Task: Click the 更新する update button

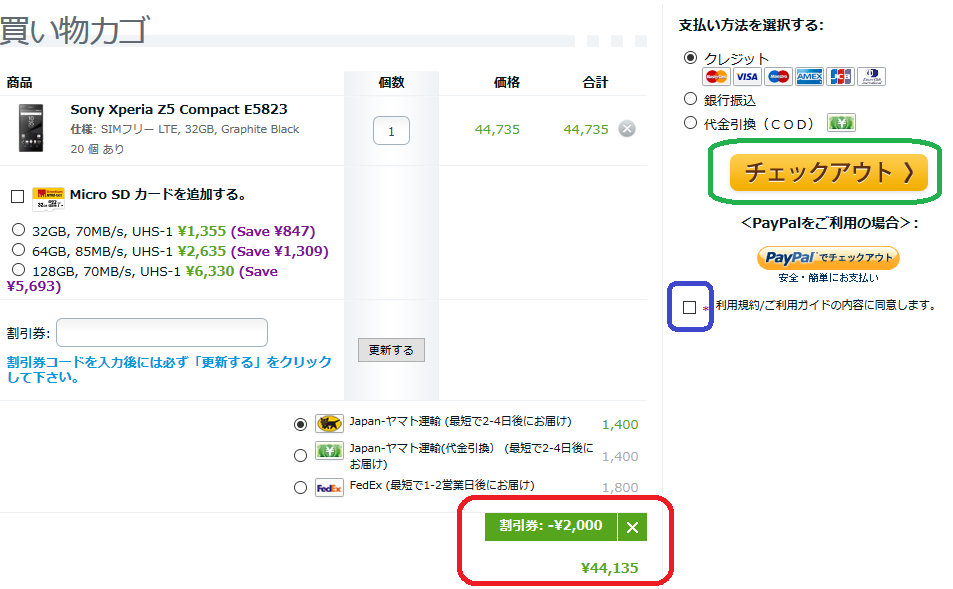Action: tap(391, 350)
